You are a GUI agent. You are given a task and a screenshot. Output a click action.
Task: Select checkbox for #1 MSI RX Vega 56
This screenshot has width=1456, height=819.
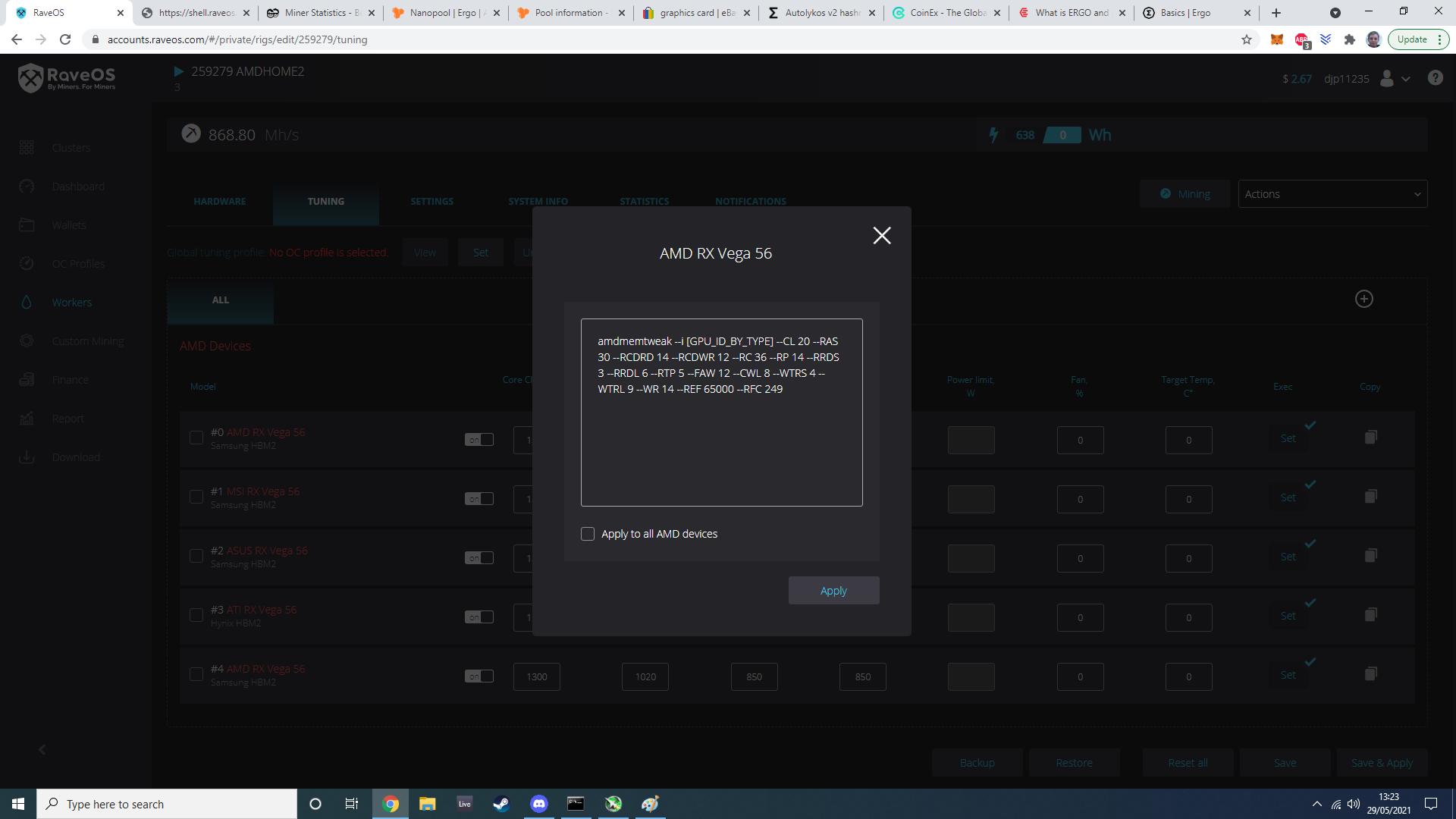196,497
